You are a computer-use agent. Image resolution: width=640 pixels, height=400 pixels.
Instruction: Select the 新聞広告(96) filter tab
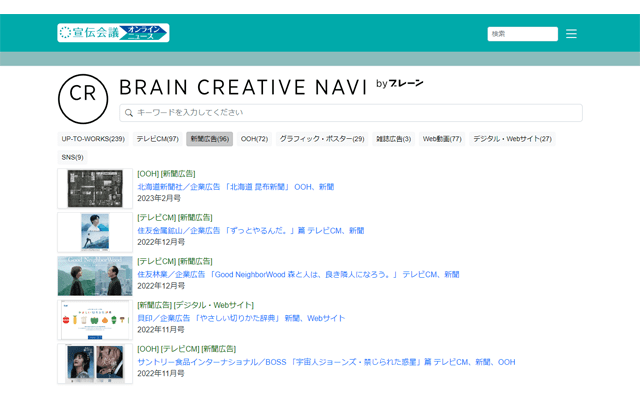(x=209, y=139)
